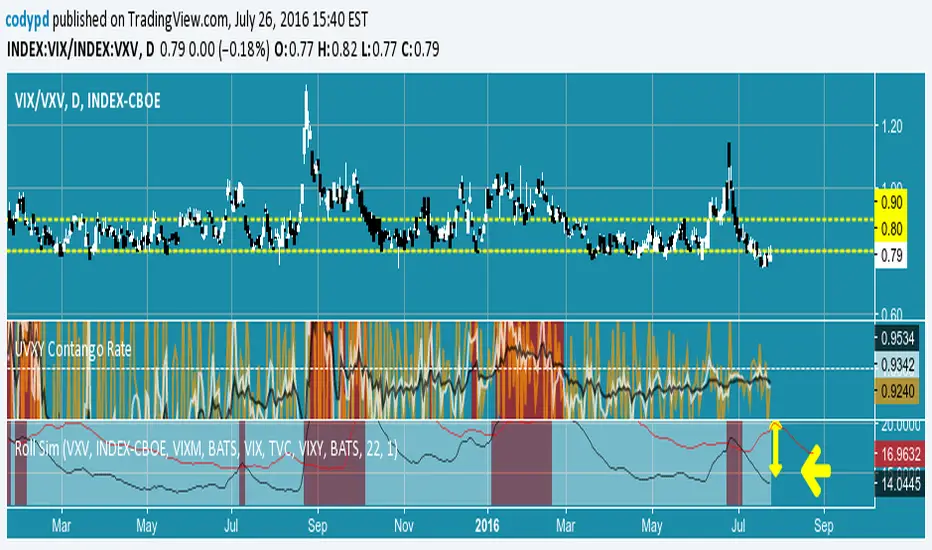
Task: Click the 0.60 price axis label
Action: point(892,313)
